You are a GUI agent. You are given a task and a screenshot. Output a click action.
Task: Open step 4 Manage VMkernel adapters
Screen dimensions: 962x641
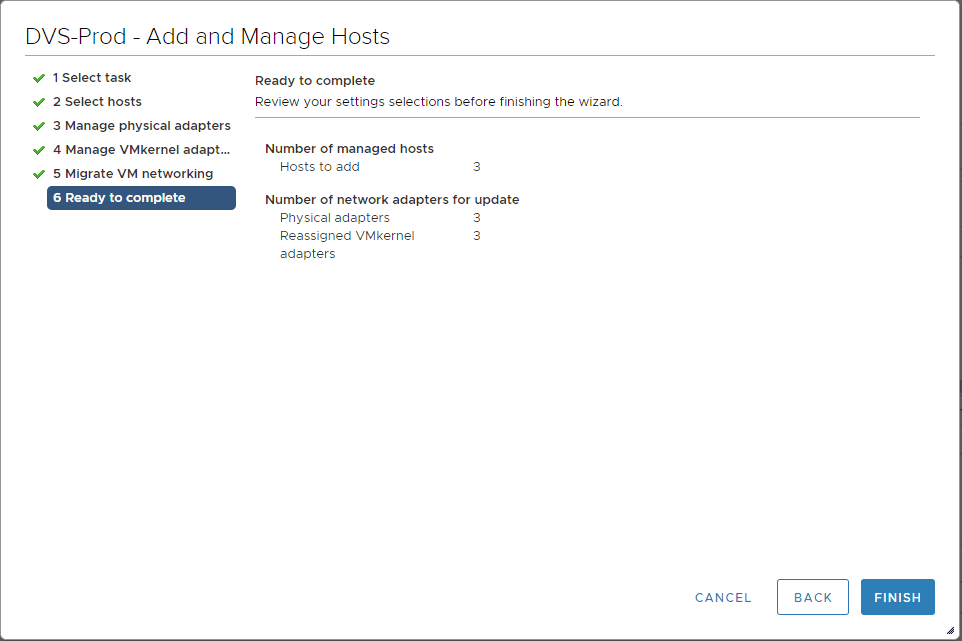click(x=143, y=149)
